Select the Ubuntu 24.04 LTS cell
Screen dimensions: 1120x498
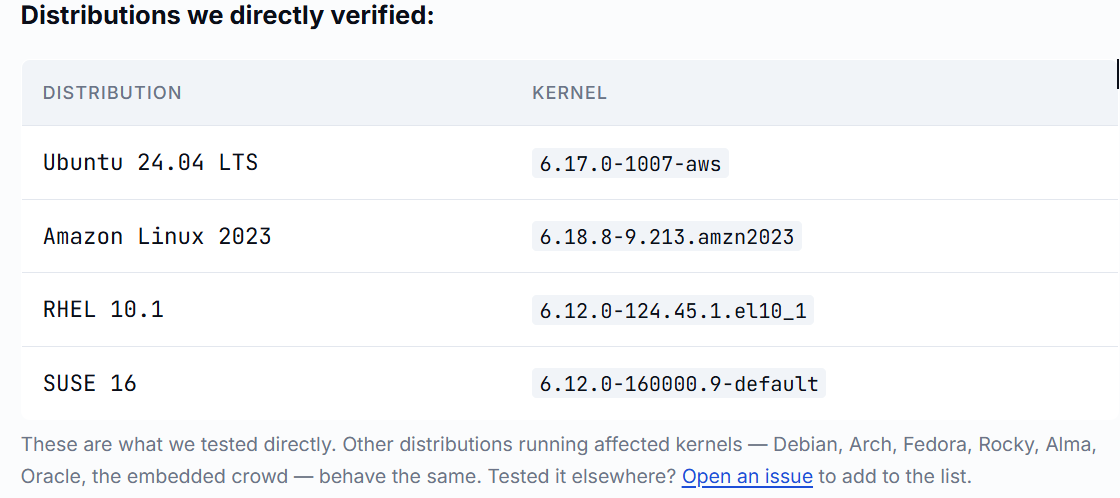[x=150, y=162]
